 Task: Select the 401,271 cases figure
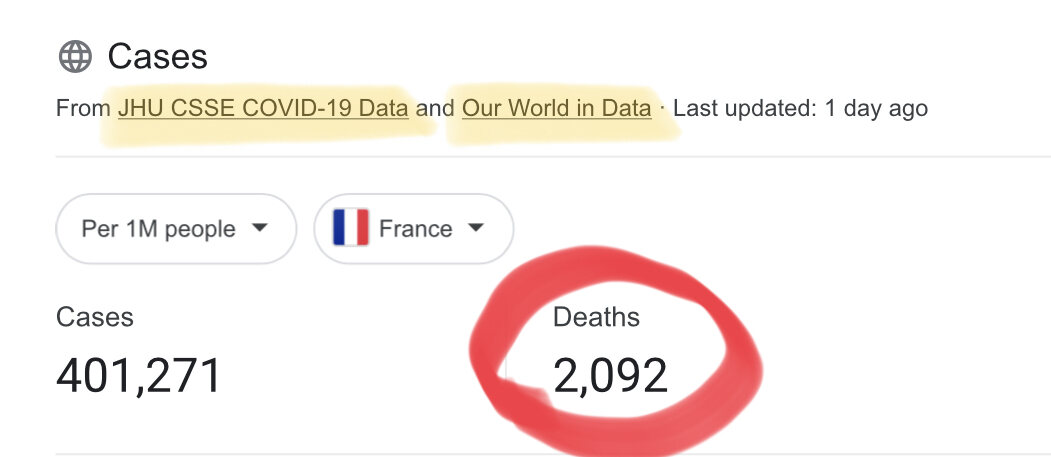pos(139,376)
